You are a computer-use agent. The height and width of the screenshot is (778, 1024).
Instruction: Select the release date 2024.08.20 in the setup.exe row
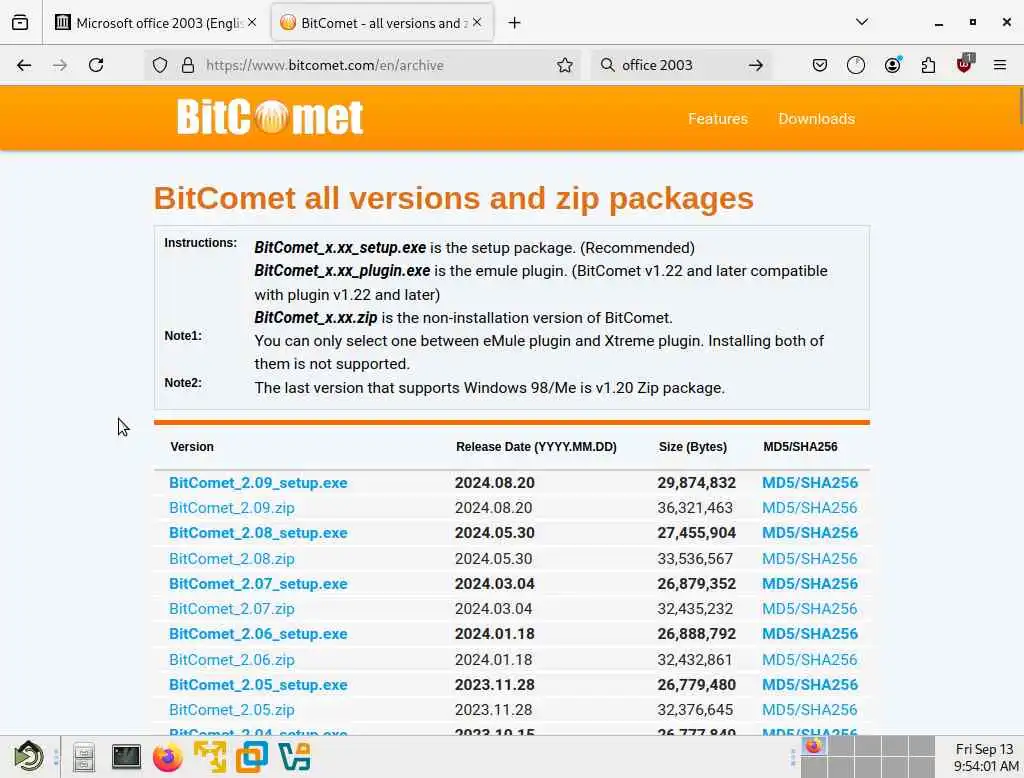[494, 483]
